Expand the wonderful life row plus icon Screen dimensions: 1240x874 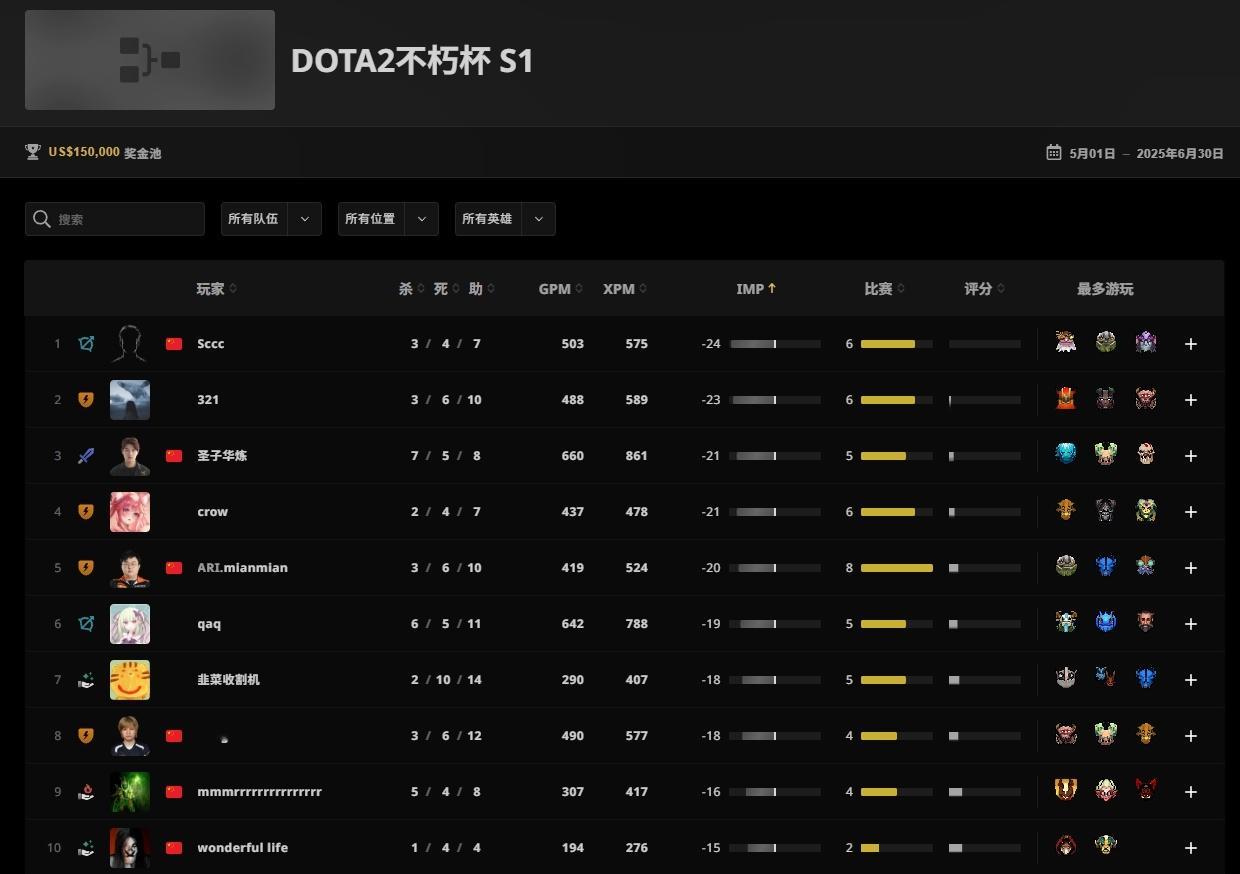pos(1191,847)
